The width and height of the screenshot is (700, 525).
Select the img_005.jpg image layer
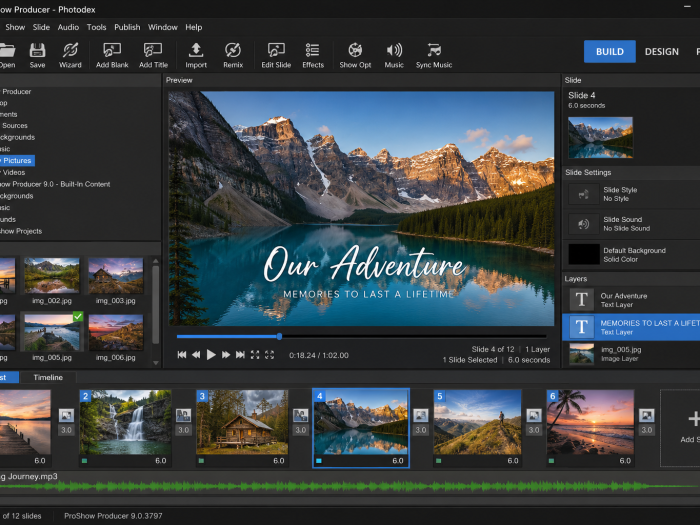click(x=631, y=354)
